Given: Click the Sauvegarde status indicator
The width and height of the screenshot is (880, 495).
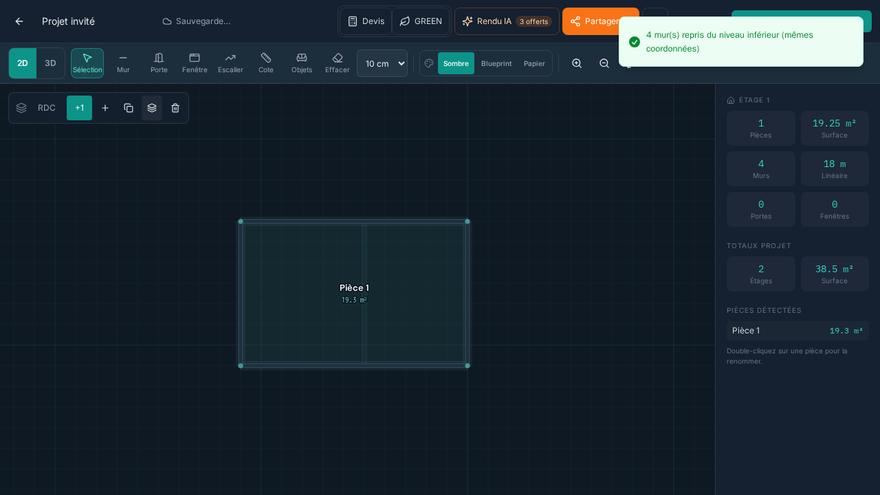Looking at the screenshot, I should tap(197, 21).
